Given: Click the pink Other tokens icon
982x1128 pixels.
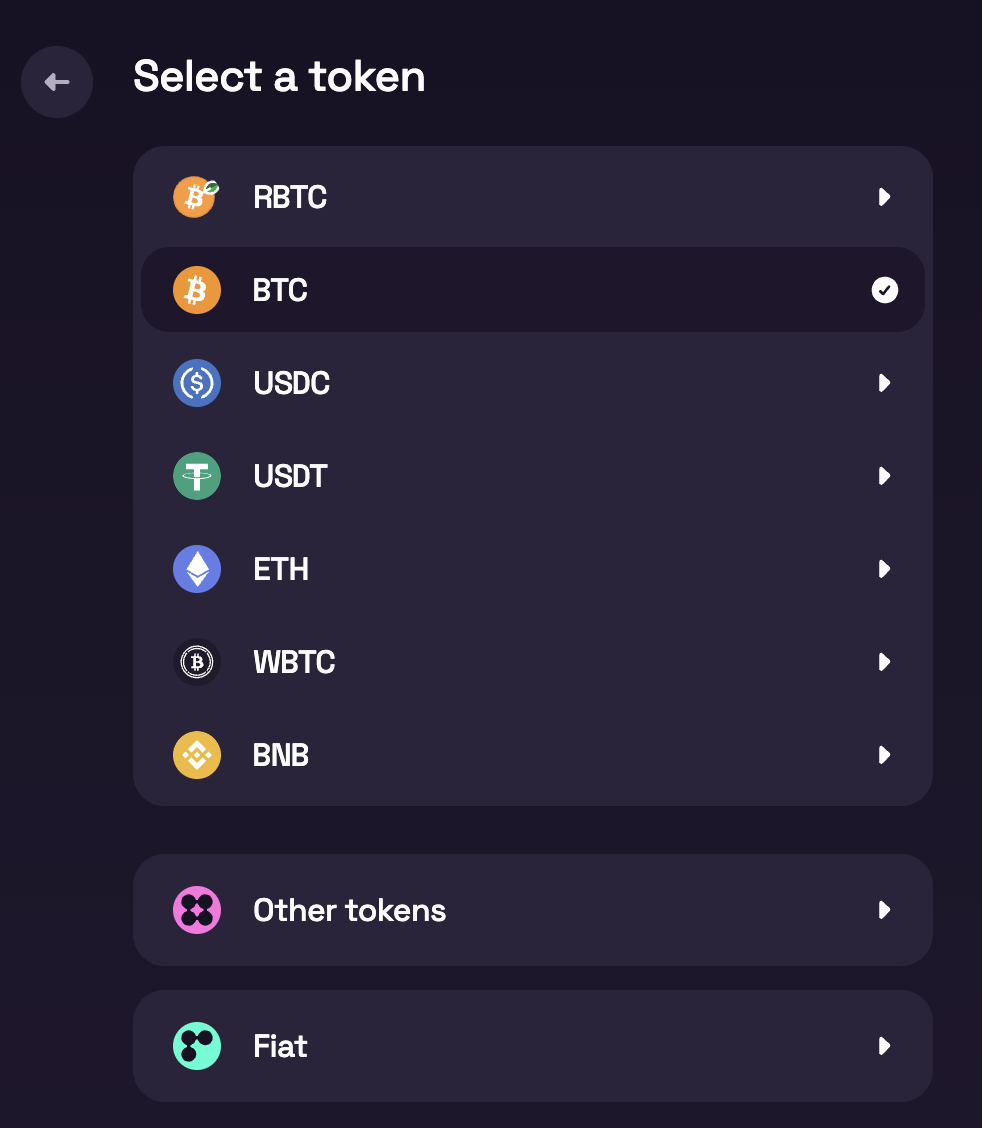Looking at the screenshot, I should [x=197, y=910].
